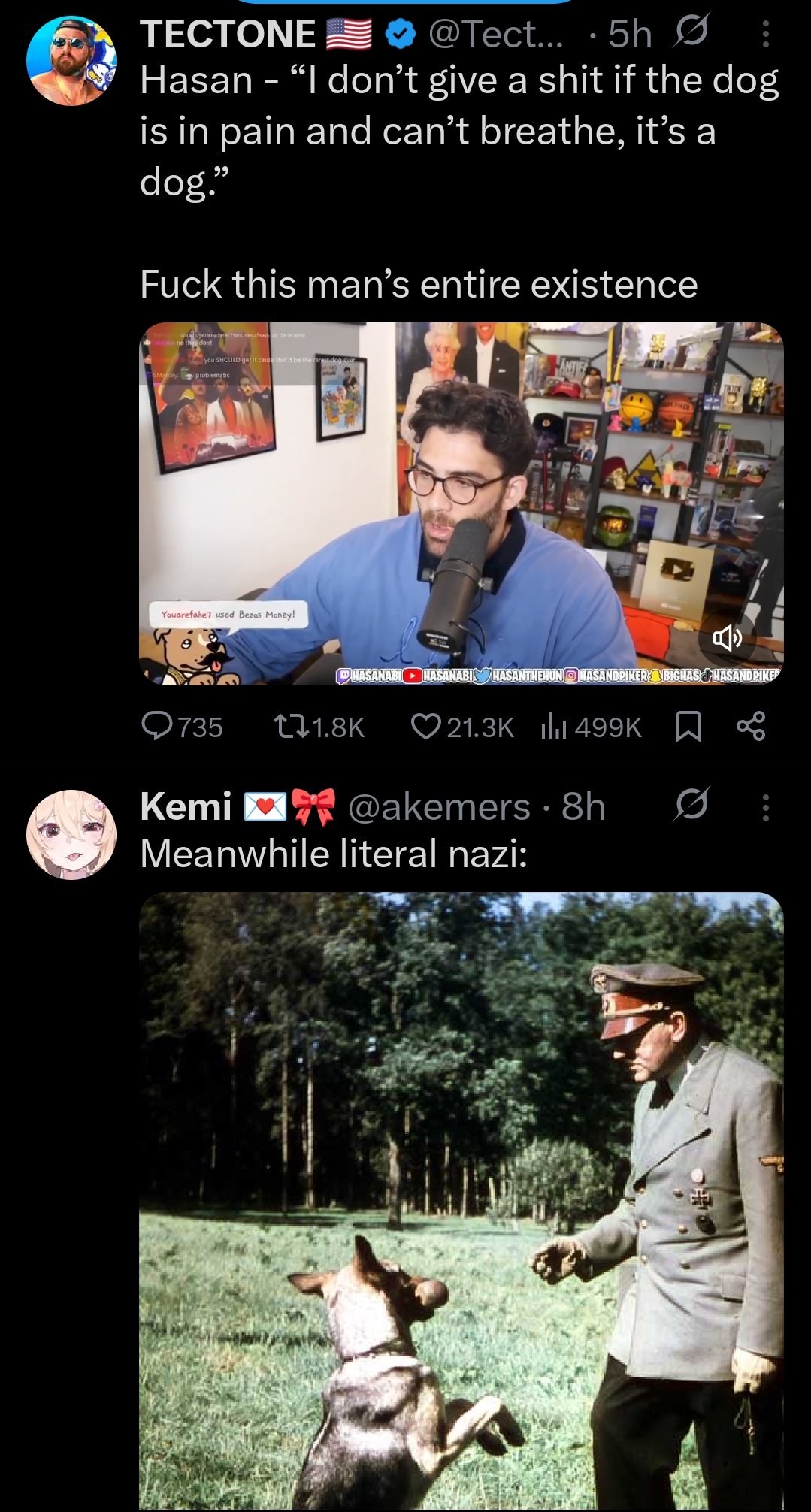Click the TECTONE display name
The image size is (811, 1512).
tap(228, 34)
